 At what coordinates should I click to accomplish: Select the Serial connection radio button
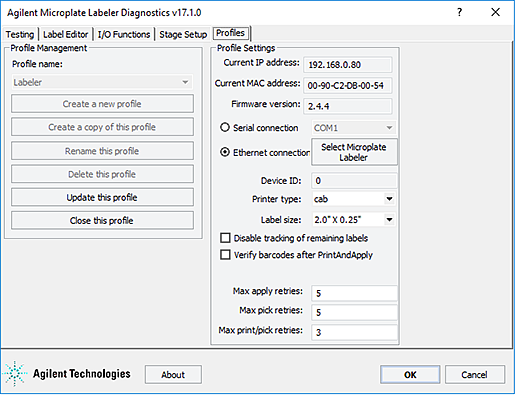(225, 127)
